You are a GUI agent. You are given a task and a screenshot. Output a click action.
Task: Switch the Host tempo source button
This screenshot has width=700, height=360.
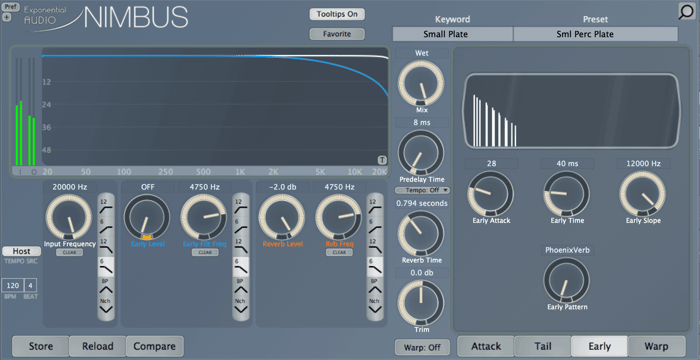point(21,251)
